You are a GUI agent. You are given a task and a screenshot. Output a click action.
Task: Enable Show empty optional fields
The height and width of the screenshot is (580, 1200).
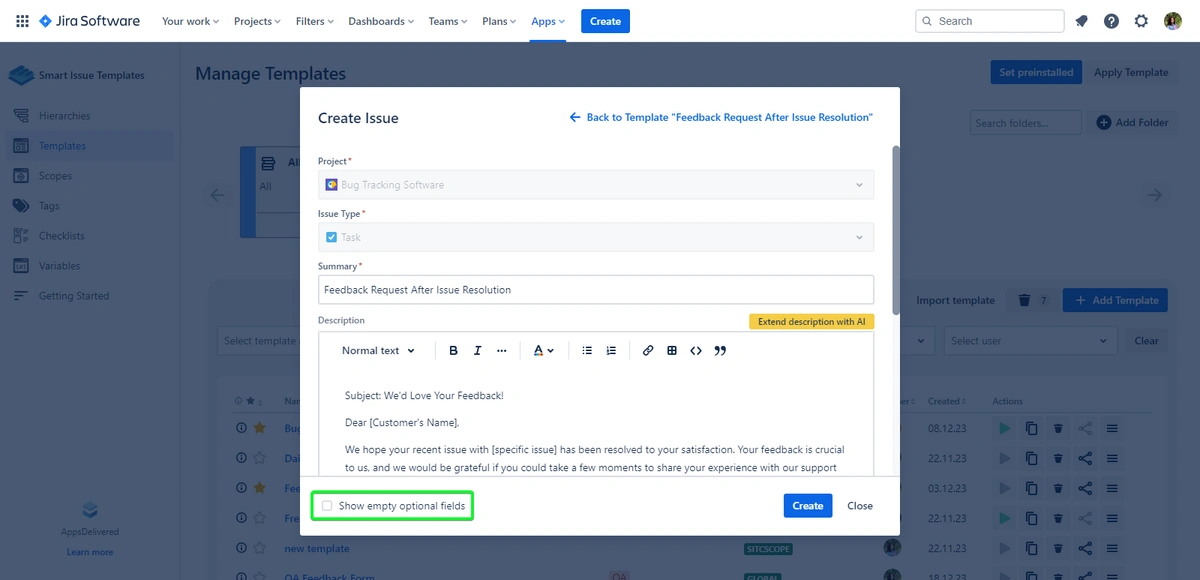[x=327, y=506]
